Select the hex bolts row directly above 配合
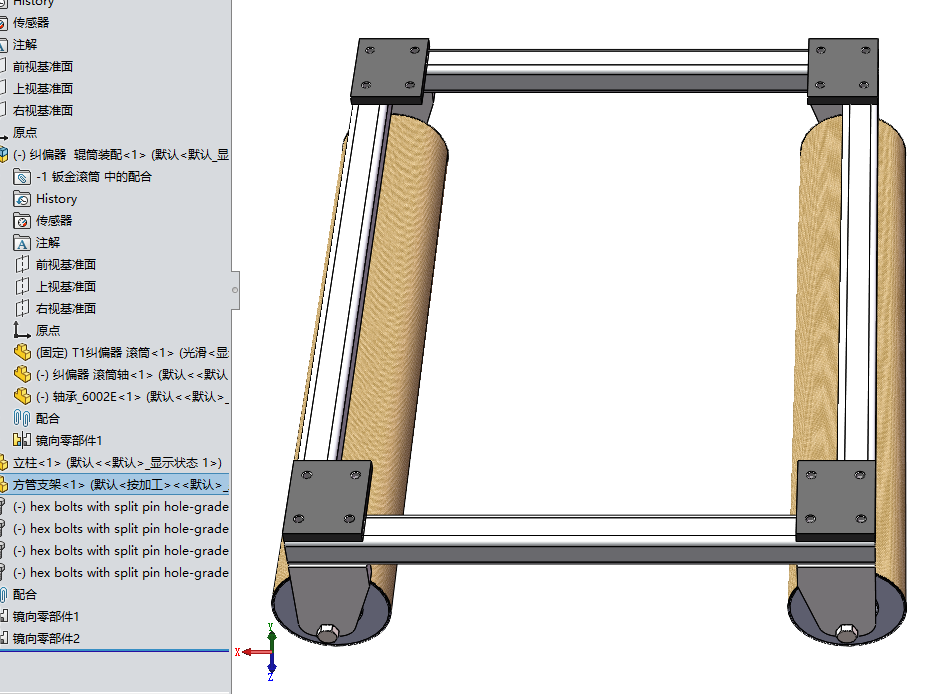This screenshot has width=940, height=694. click(115, 573)
